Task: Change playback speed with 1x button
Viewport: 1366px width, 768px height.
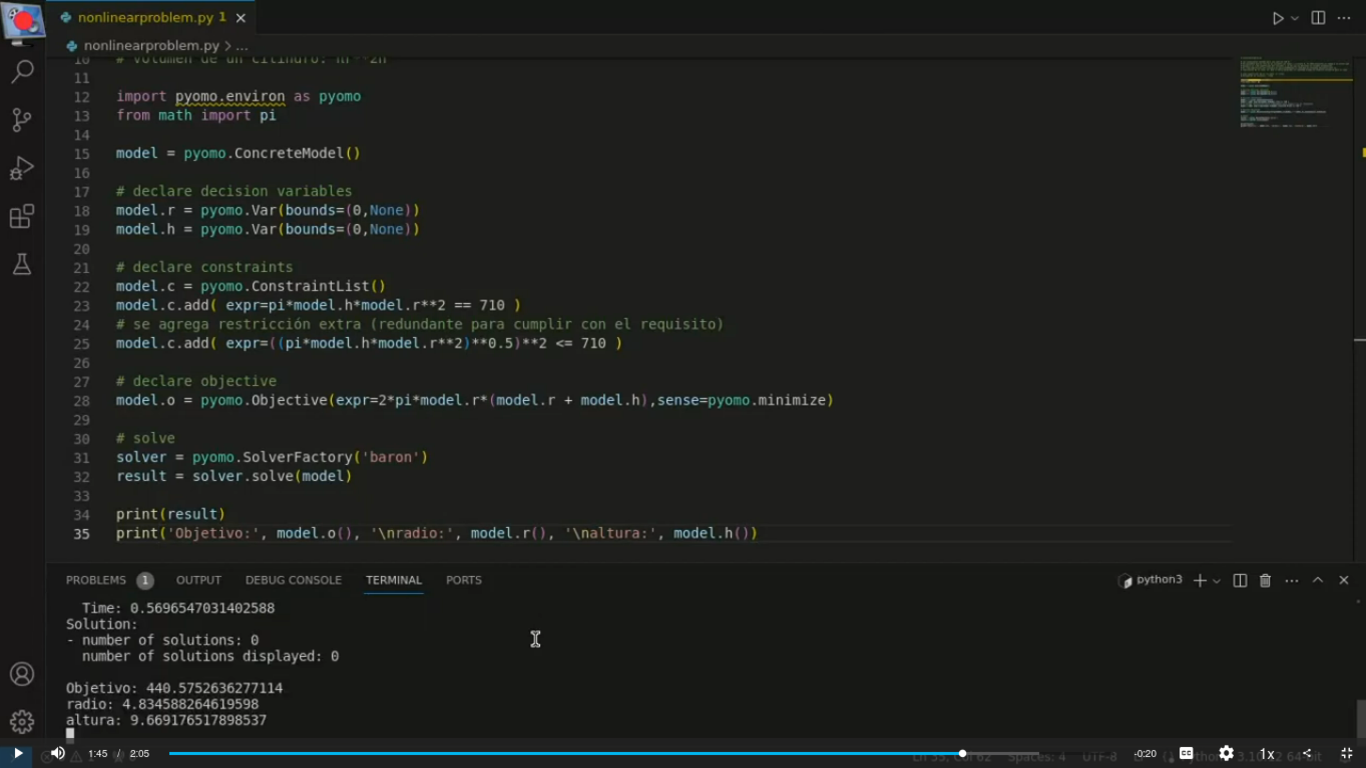Action: click(1266, 753)
